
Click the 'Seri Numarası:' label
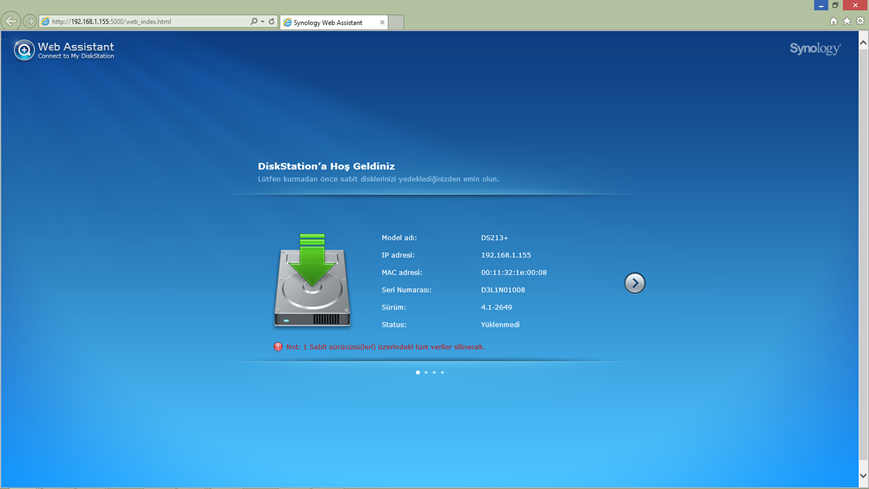point(406,290)
